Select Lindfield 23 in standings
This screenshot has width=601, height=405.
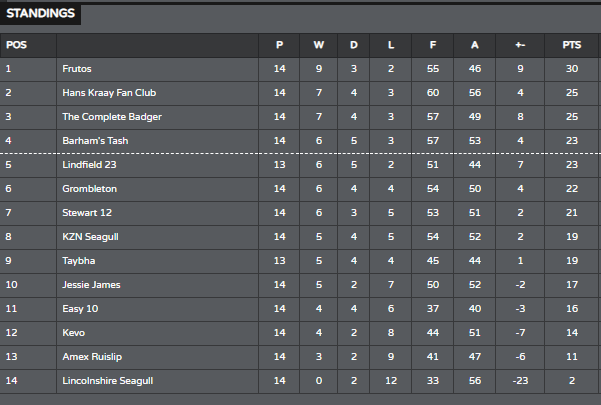point(89,165)
